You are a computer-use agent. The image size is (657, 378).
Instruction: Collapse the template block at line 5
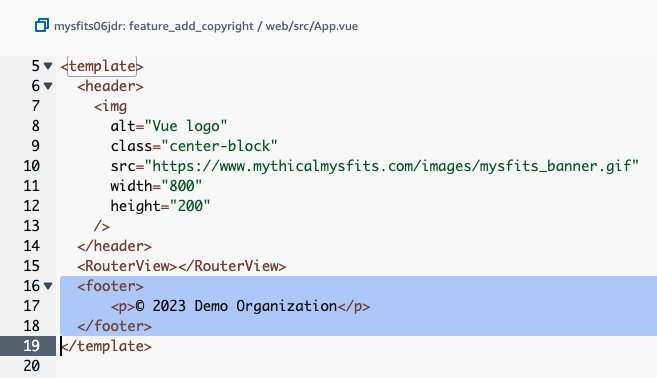48,66
